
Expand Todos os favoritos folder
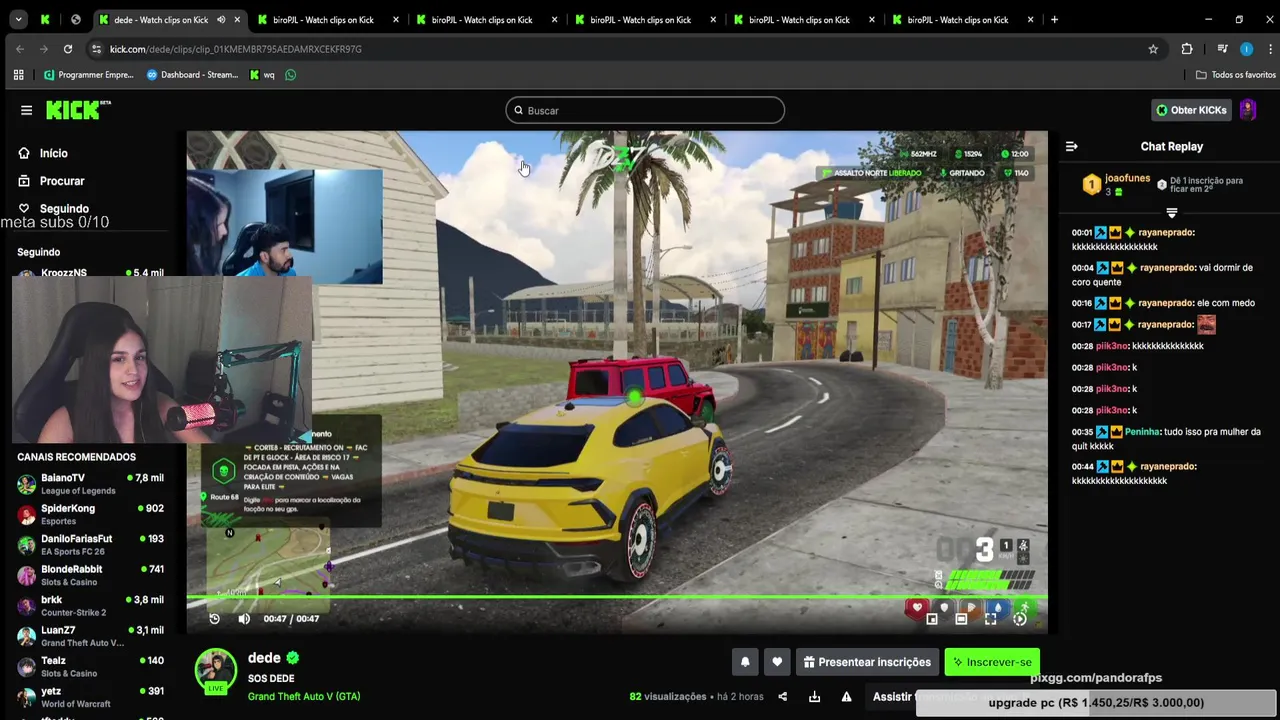1236,75
